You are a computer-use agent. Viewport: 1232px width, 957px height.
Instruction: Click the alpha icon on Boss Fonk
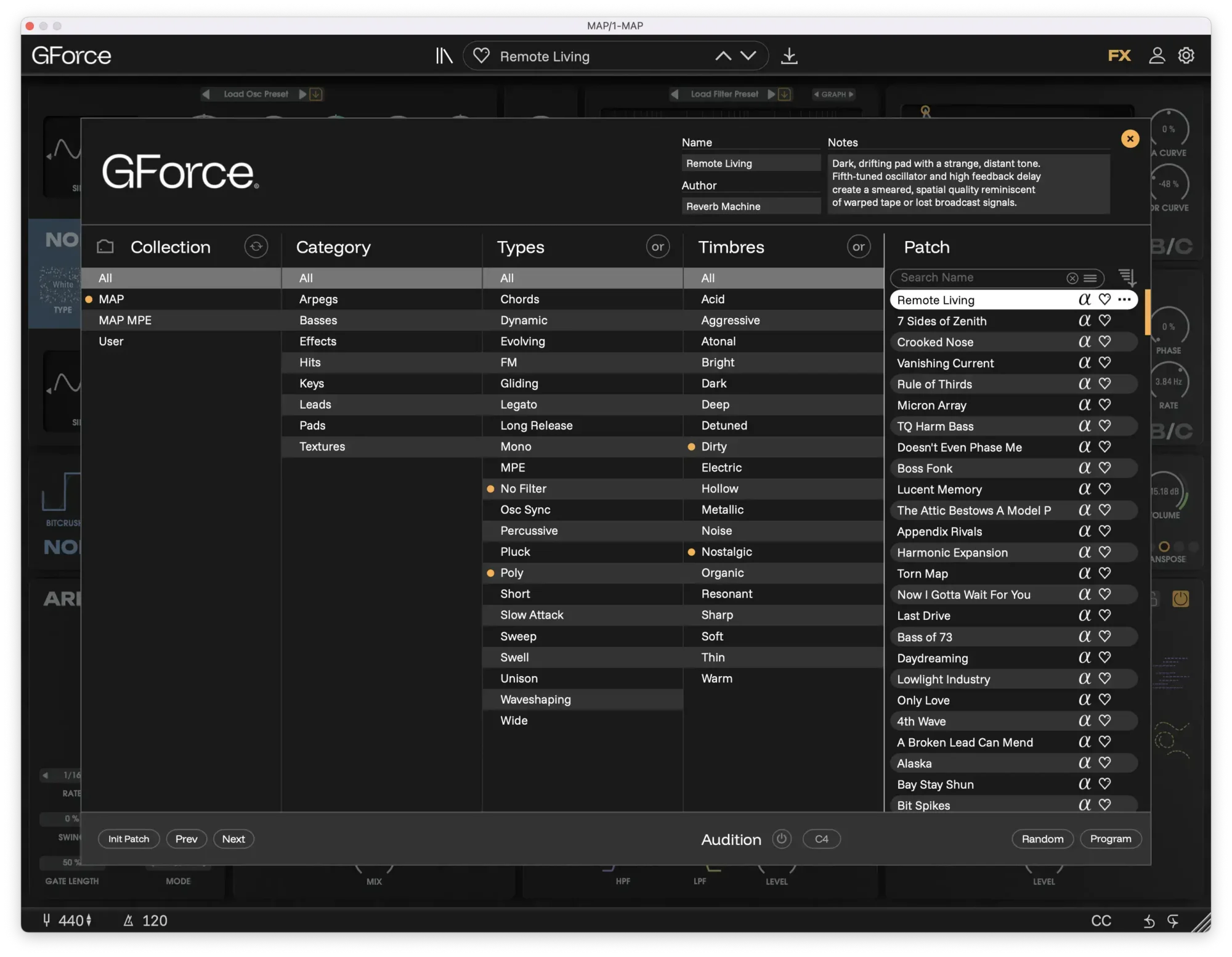(x=1085, y=468)
